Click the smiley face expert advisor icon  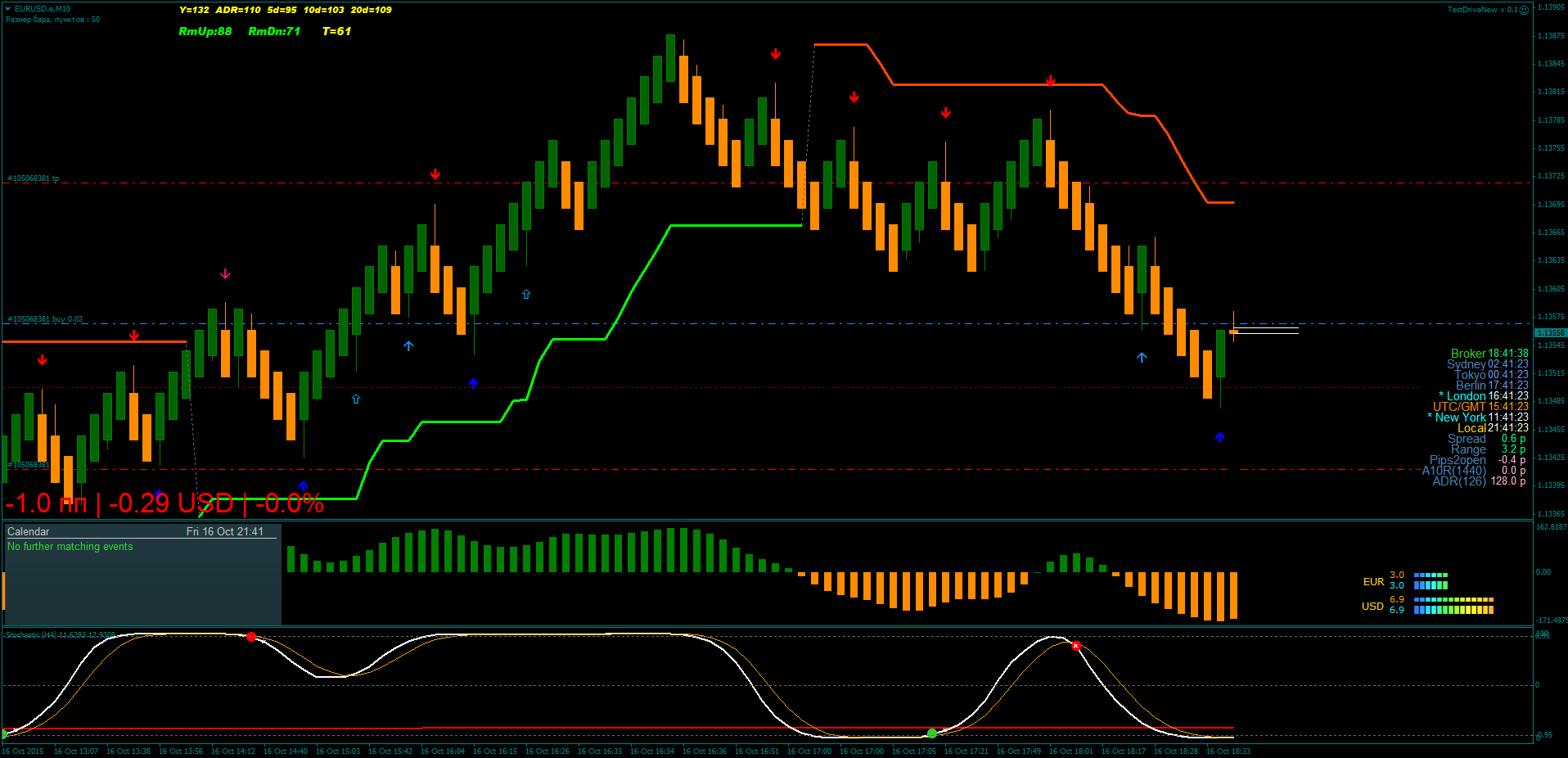point(1524,10)
